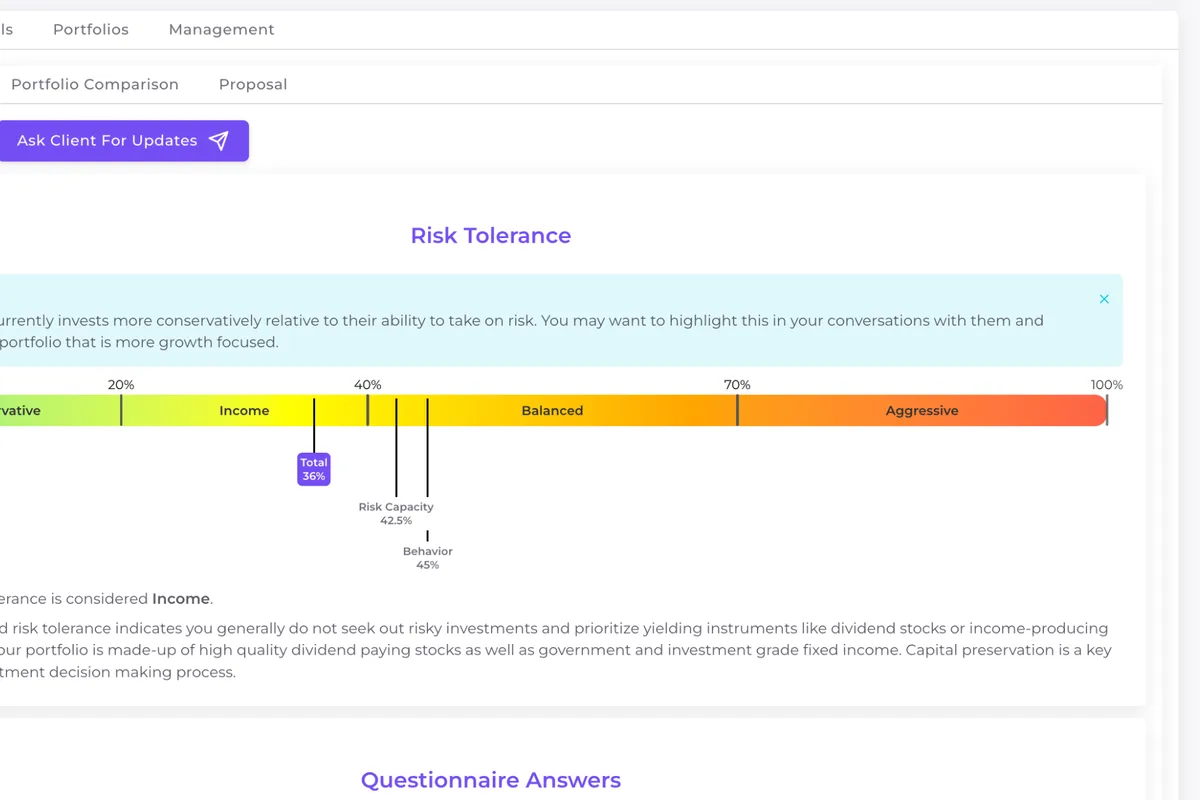The height and width of the screenshot is (800, 1200).
Task: Click the 40% tick label on the scale
Action: click(x=367, y=385)
